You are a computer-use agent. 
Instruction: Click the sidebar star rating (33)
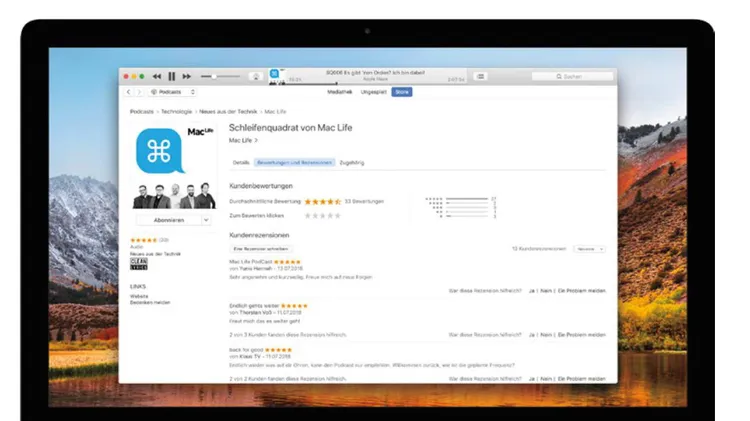[x=149, y=240]
